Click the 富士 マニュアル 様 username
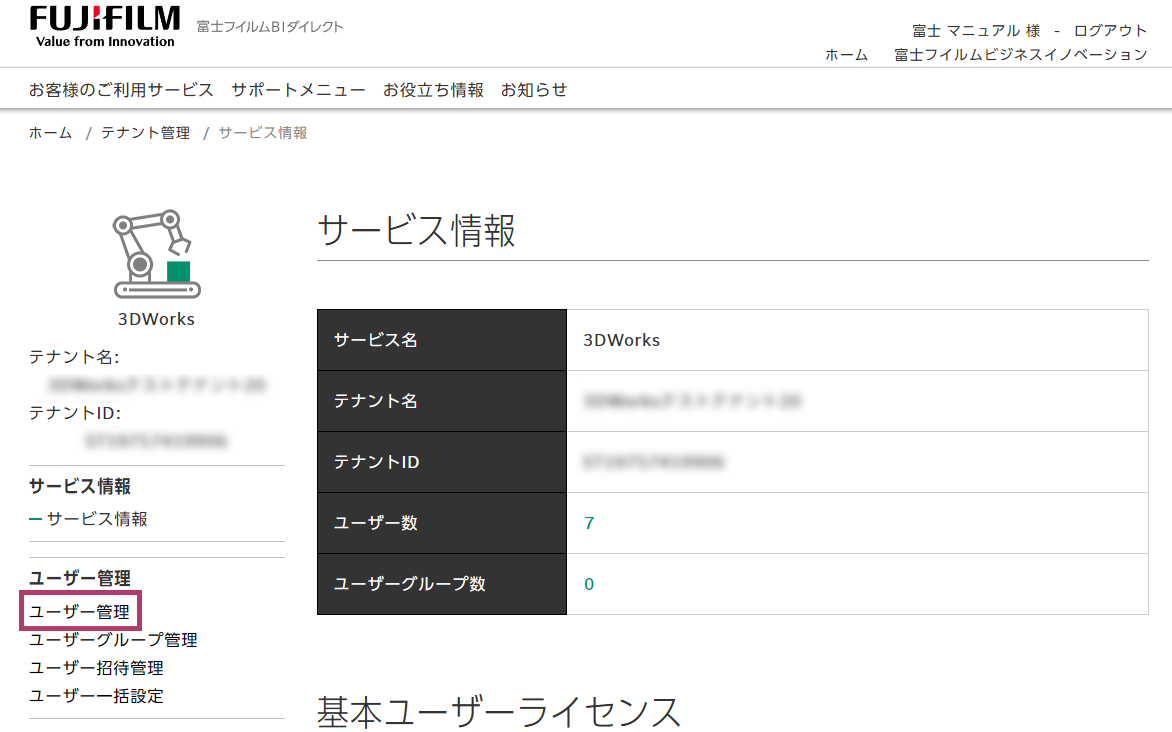 [976, 31]
